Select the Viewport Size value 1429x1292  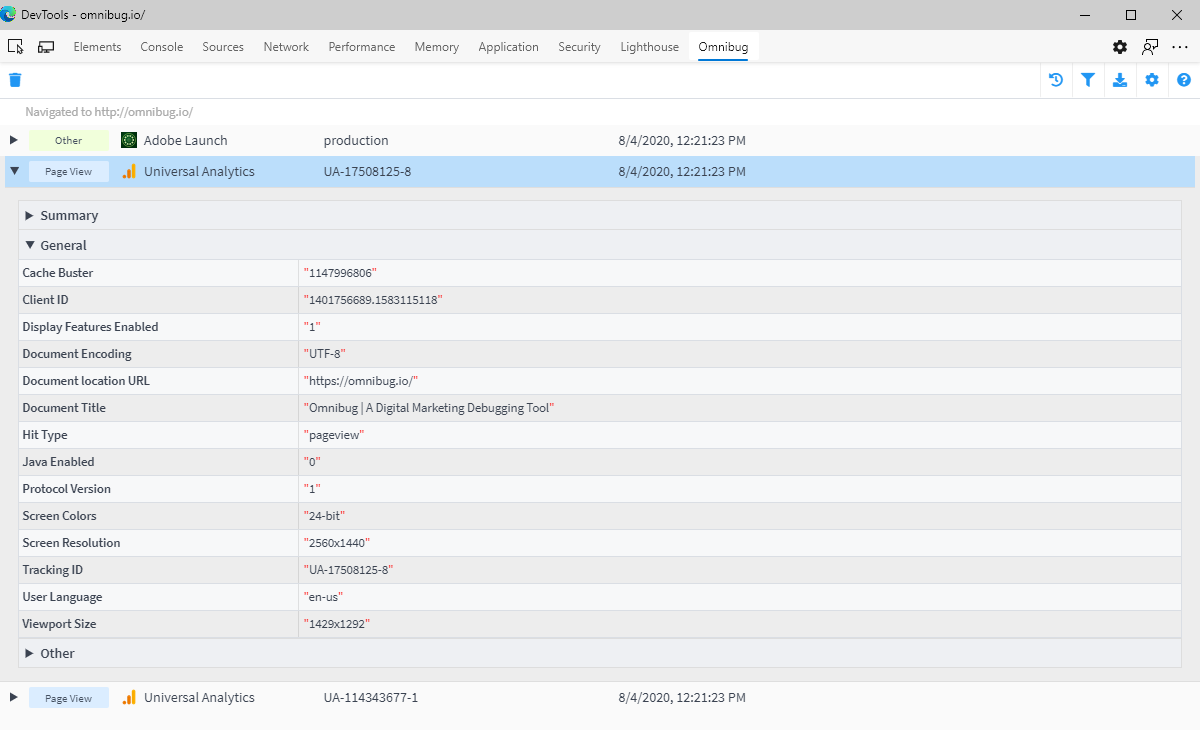coord(337,624)
